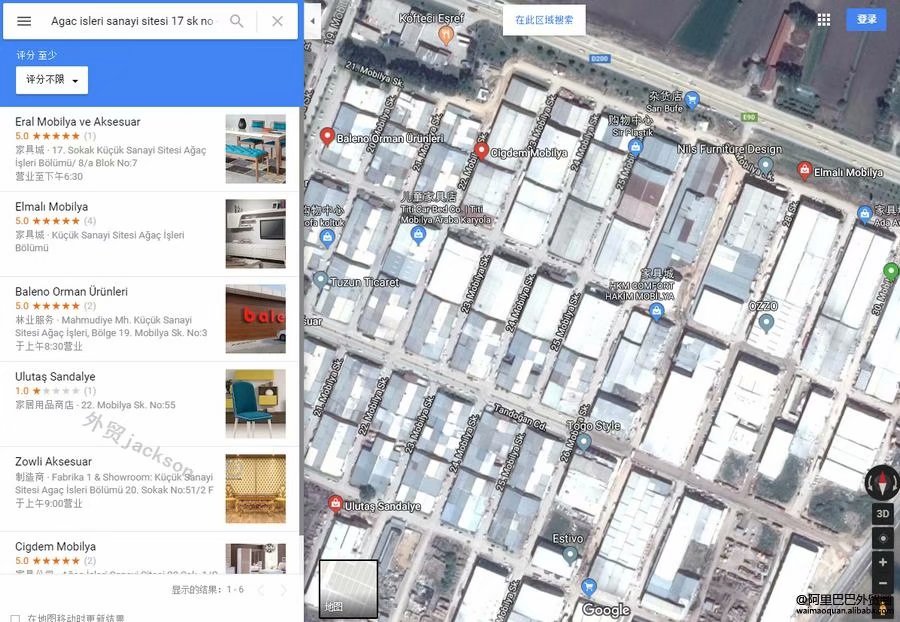Click Baleno storefront photo thumbnail
The width and height of the screenshot is (900, 622).
click(255, 319)
